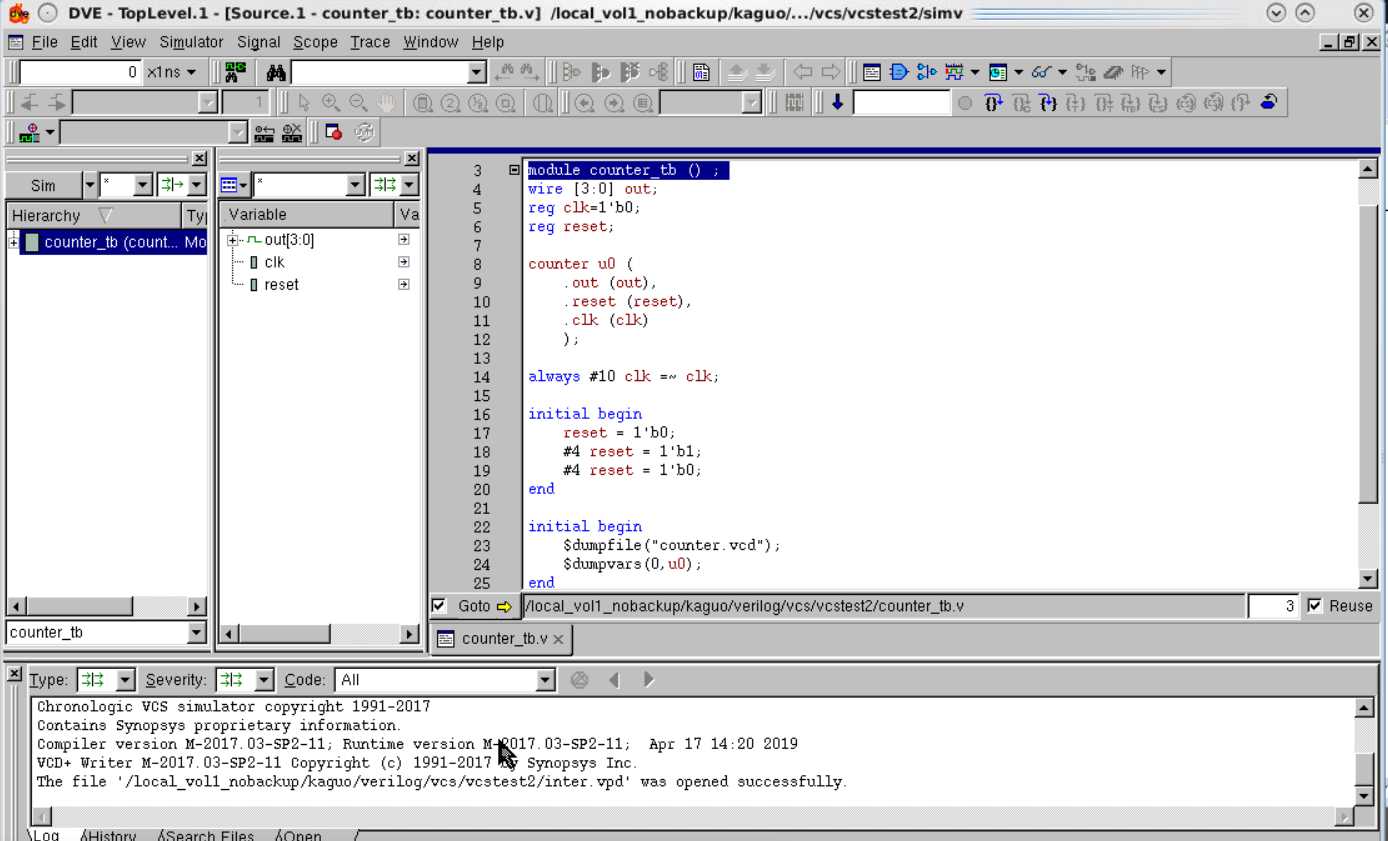Click the simulation time input field
The height and width of the screenshot is (841, 1388).
[x=81, y=72]
